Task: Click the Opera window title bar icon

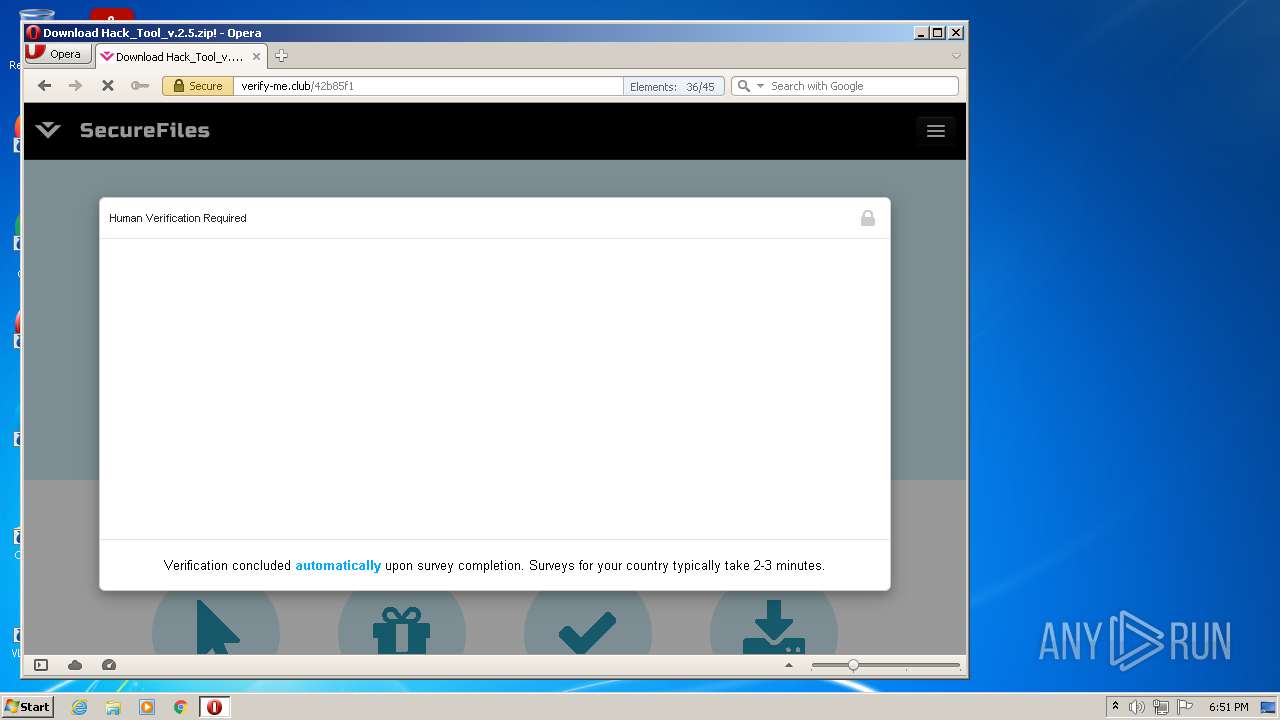Action: [x=33, y=33]
